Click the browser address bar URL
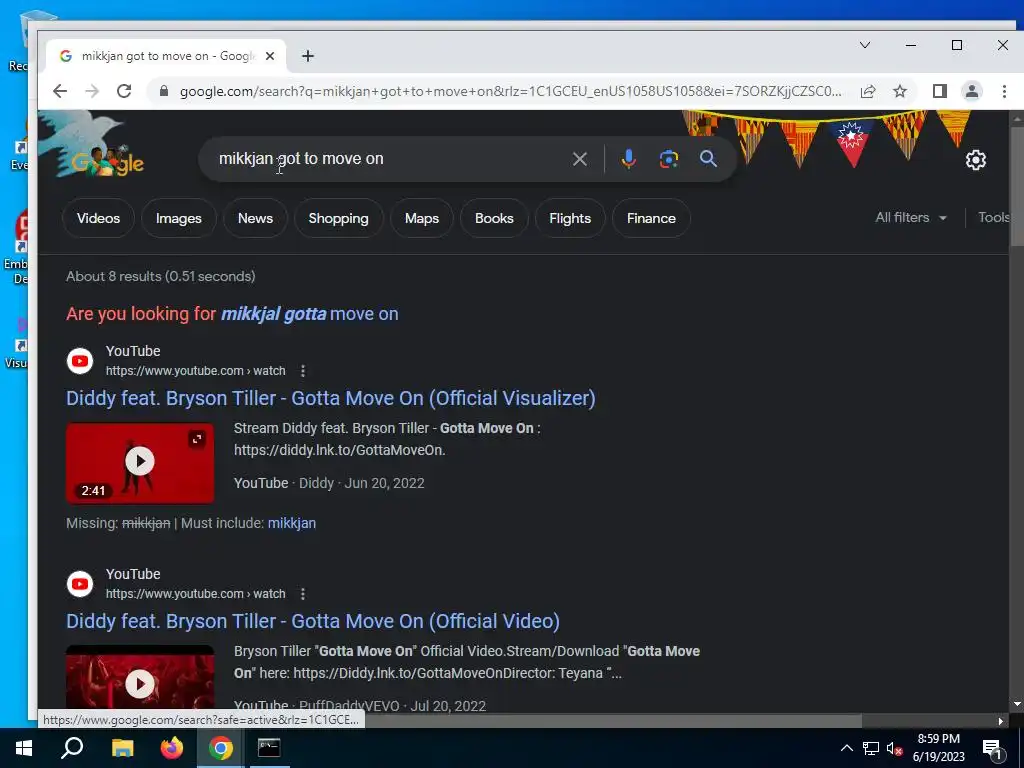 (510, 91)
